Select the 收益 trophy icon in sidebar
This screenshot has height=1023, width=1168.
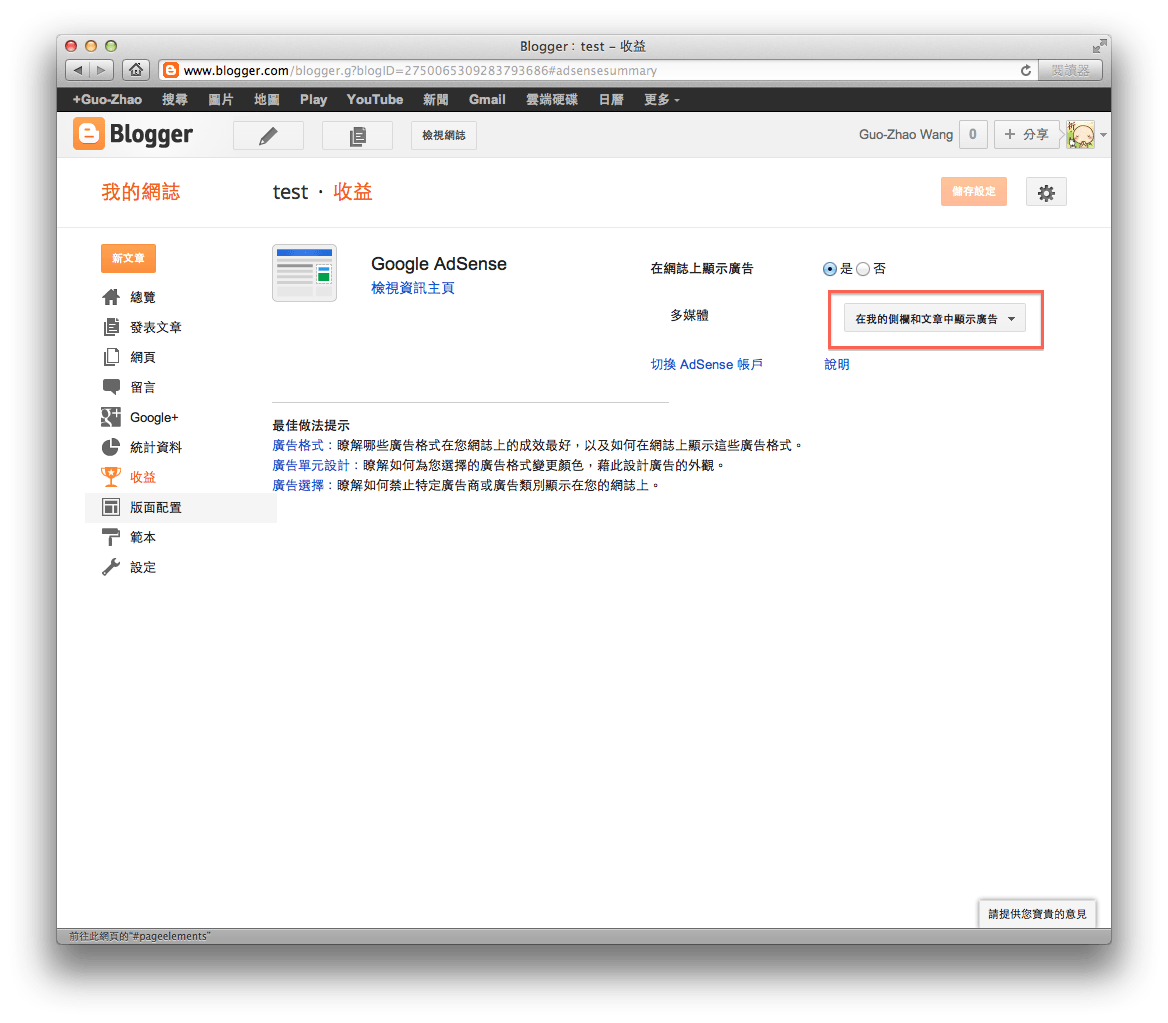pos(110,477)
